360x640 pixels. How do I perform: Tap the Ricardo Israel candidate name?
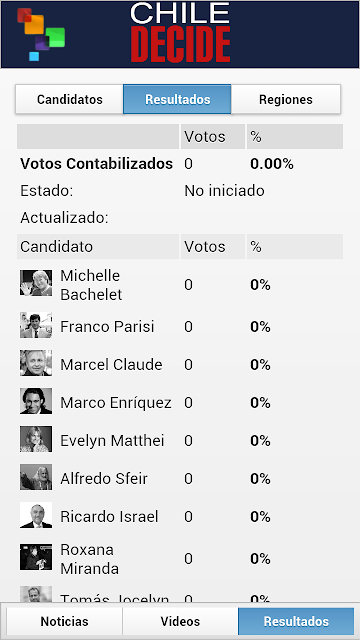tap(109, 516)
